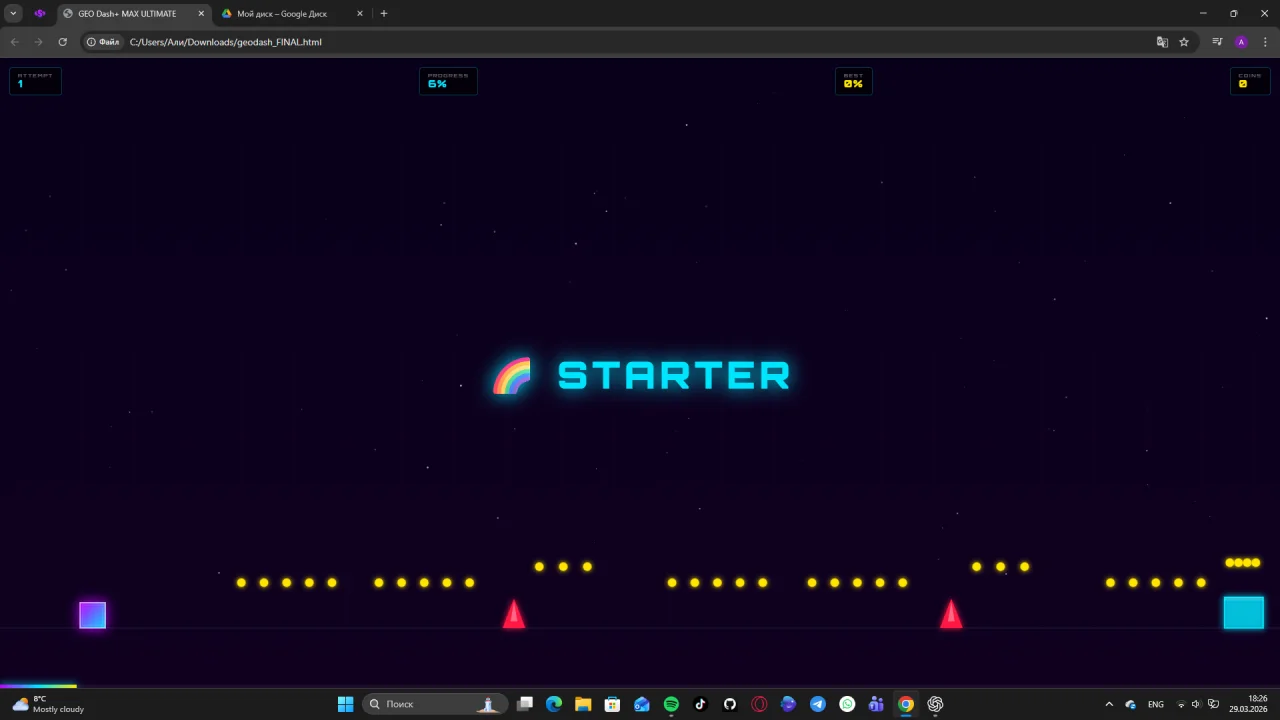
Task: Click the rainbow emoji beside STARTER
Action: tap(512, 376)
